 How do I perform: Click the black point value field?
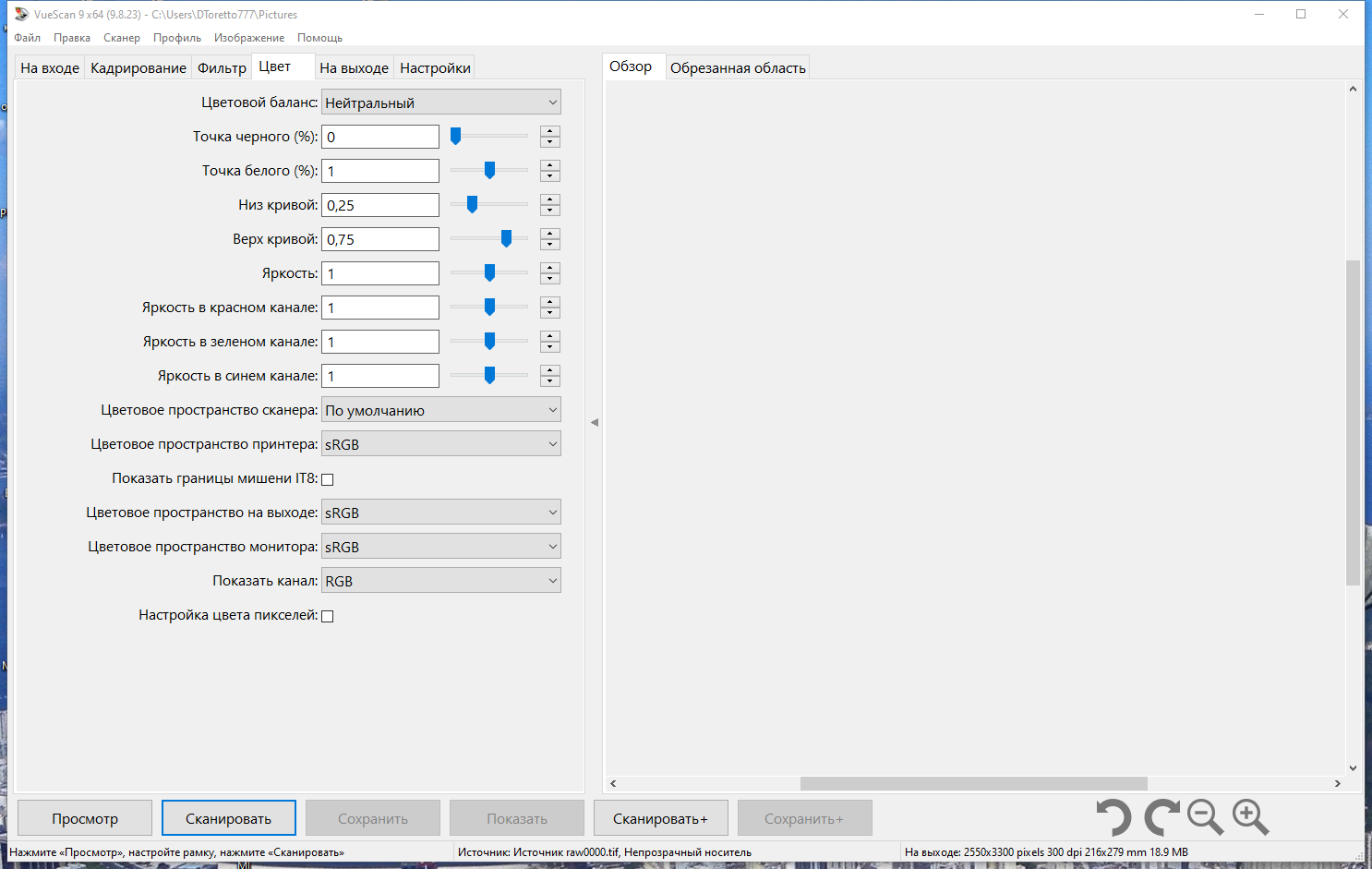[380, 137]
